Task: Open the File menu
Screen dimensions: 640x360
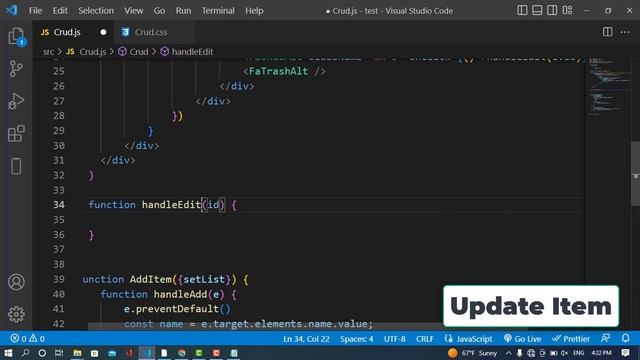Action: [x=36, y=11]
